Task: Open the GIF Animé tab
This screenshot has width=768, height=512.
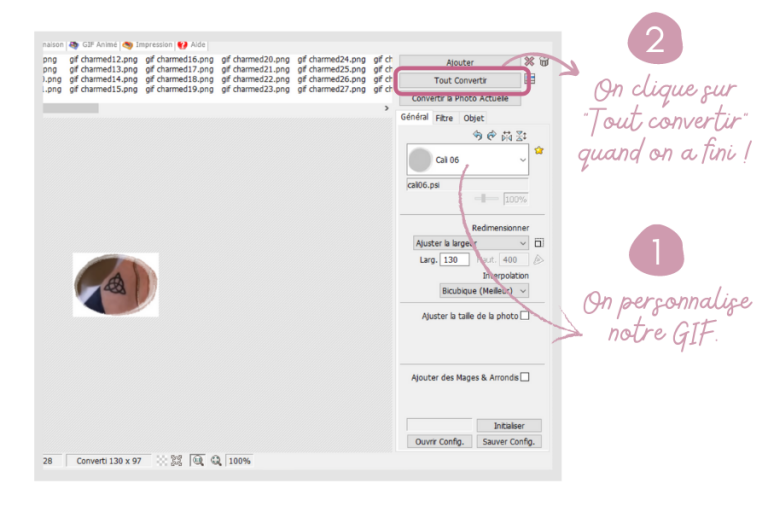Action: [x=94, y=45]
